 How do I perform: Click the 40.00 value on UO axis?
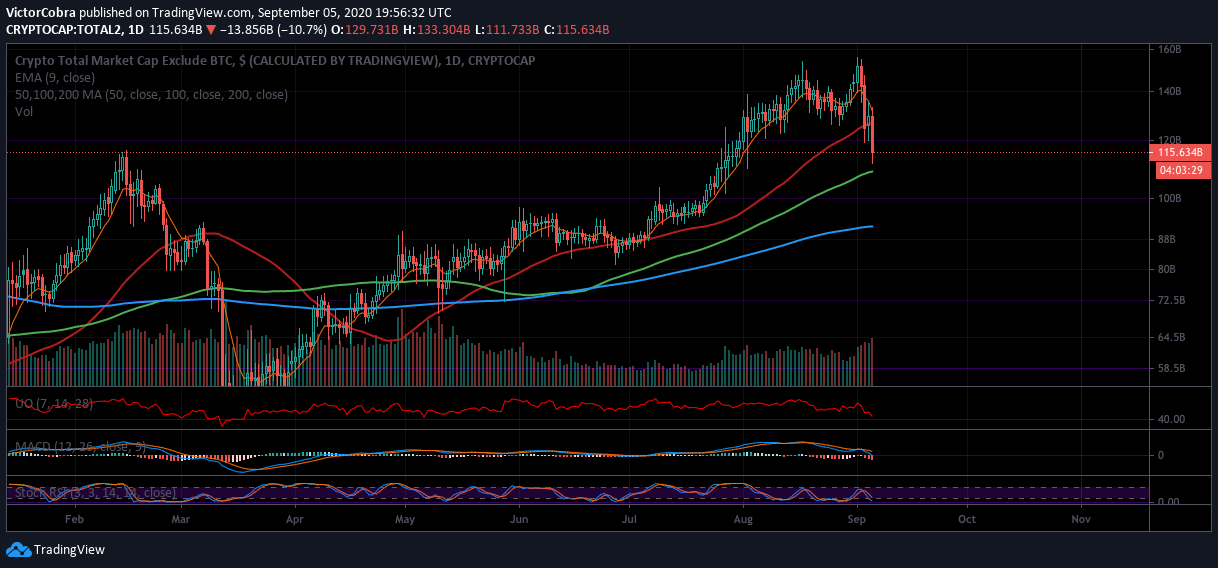[x=1173, y=419]
